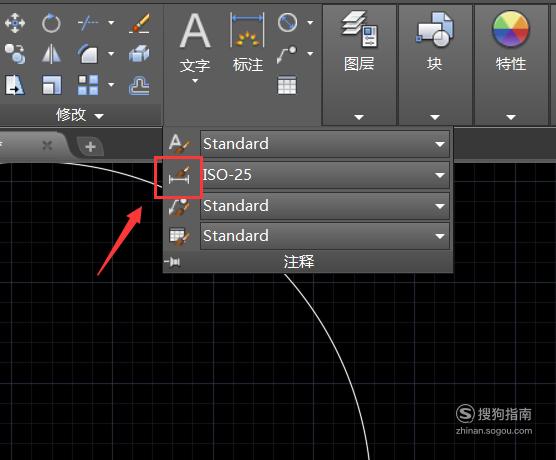Add a new drawing tab
The height and width of the screenshot is (460, 556).
(90, 146)
